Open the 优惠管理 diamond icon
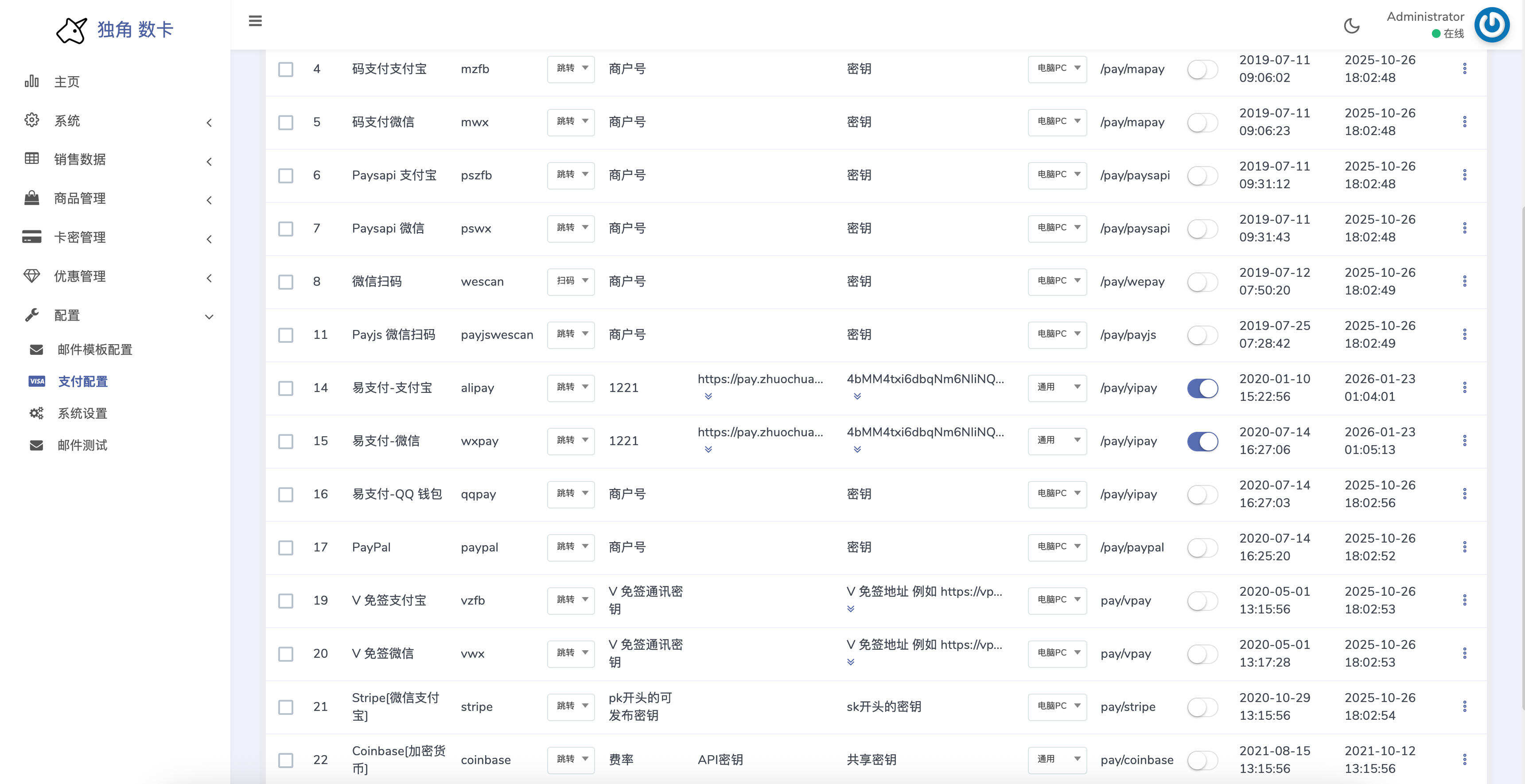The width and height of the screenshot is (1525, 784). pos(32,276)
